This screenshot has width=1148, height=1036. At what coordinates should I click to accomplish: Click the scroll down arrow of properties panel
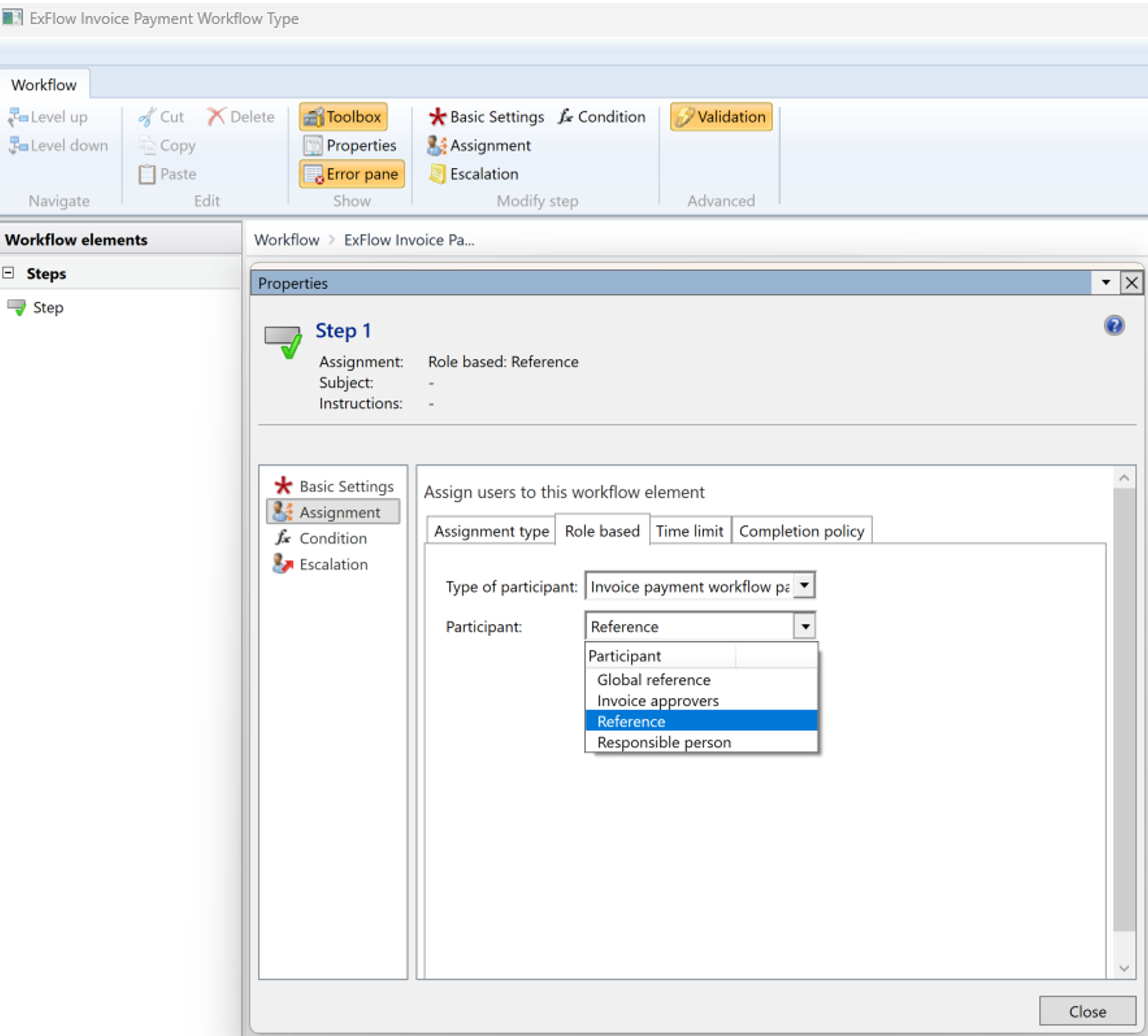tap(1124, 968)
